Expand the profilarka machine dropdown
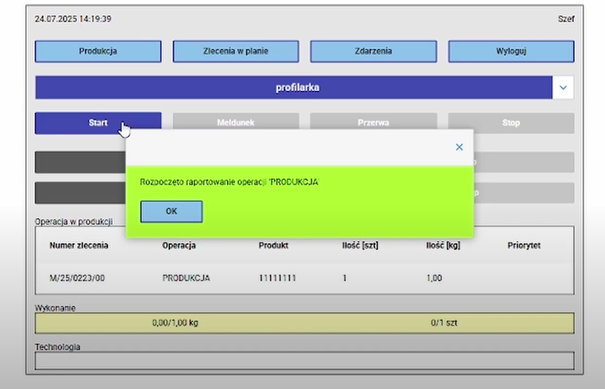Viewport: 605px width, 389px height. pyautogui.click(x=563, y=88)
